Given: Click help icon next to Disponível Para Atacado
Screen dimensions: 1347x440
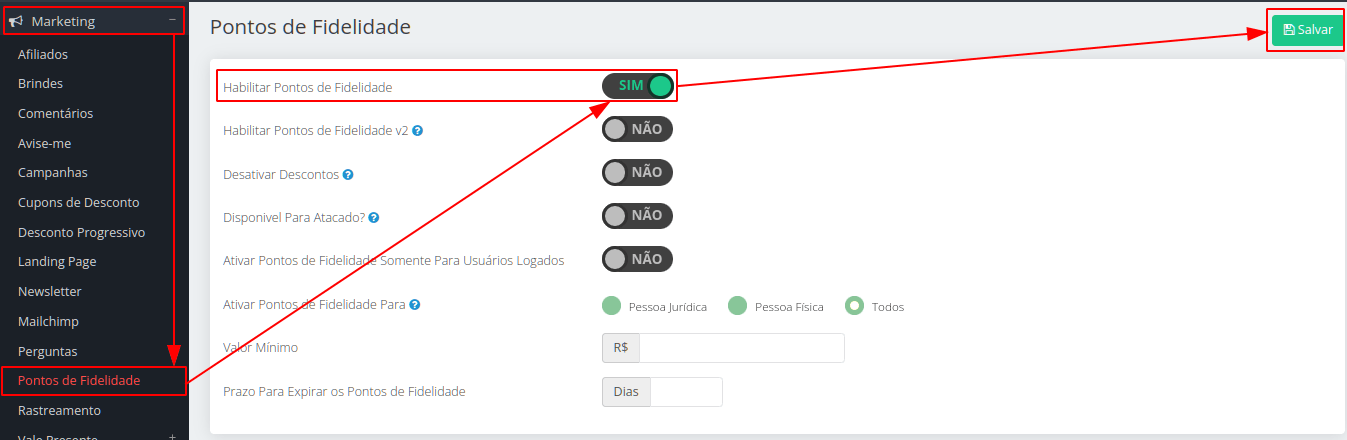Looking at the screenshot, I should coord(374,217).
